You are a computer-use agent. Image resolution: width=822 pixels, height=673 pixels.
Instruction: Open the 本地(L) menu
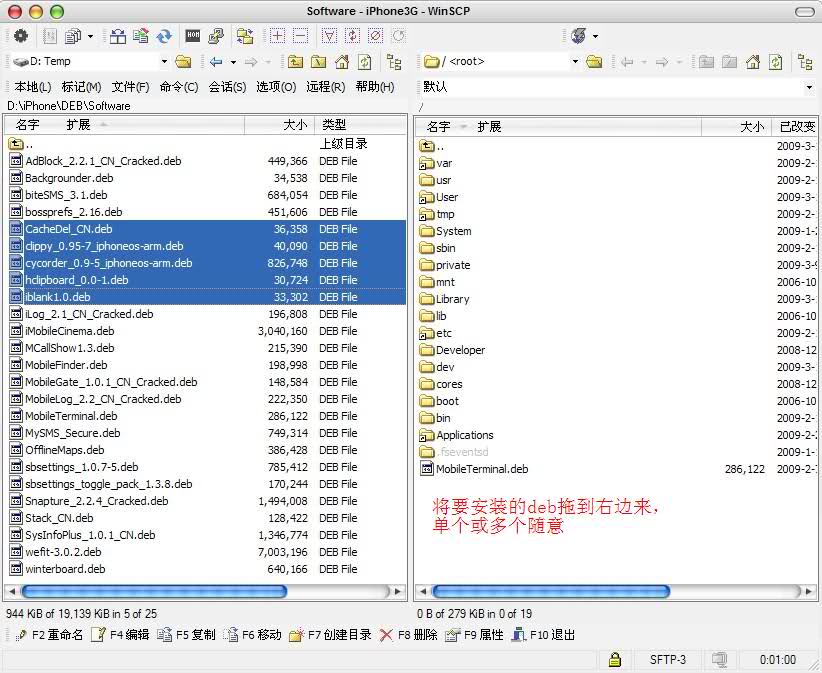33,87
